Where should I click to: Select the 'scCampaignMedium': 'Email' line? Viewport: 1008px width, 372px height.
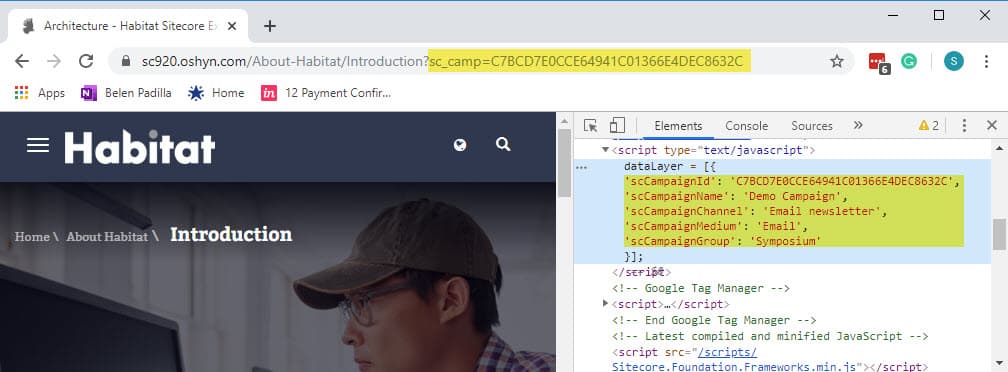point(716,226)
